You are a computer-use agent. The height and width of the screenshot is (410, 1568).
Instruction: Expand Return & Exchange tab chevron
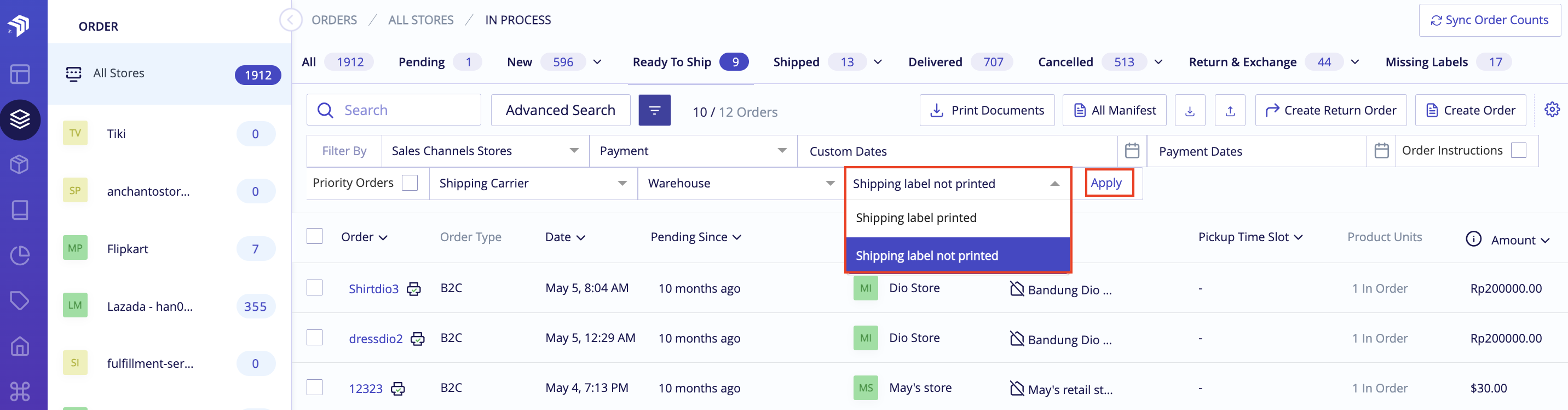1355,62
